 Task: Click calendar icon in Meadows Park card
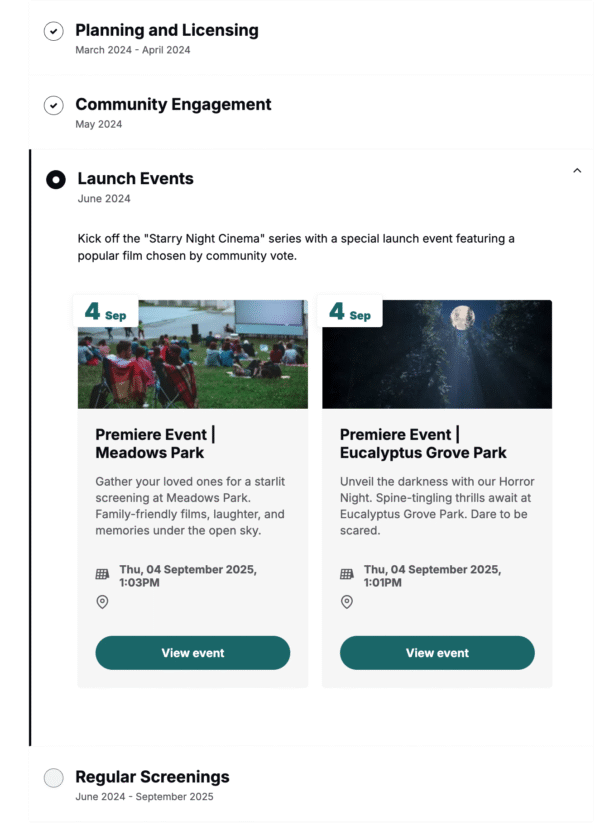(x=102, y=574)
